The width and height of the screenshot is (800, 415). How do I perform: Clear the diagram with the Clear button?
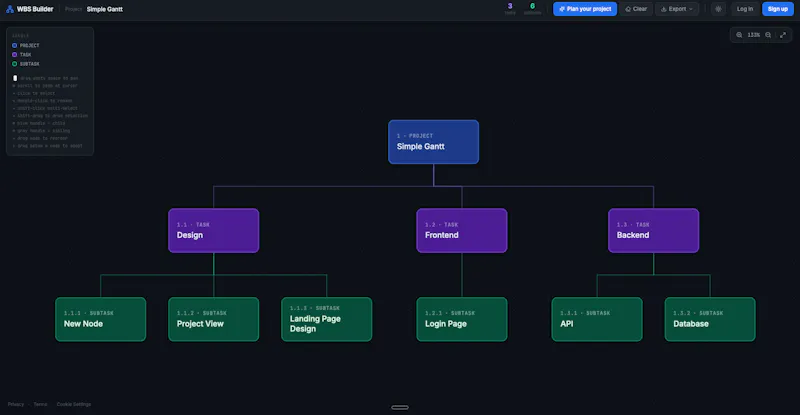click(636, 9)
